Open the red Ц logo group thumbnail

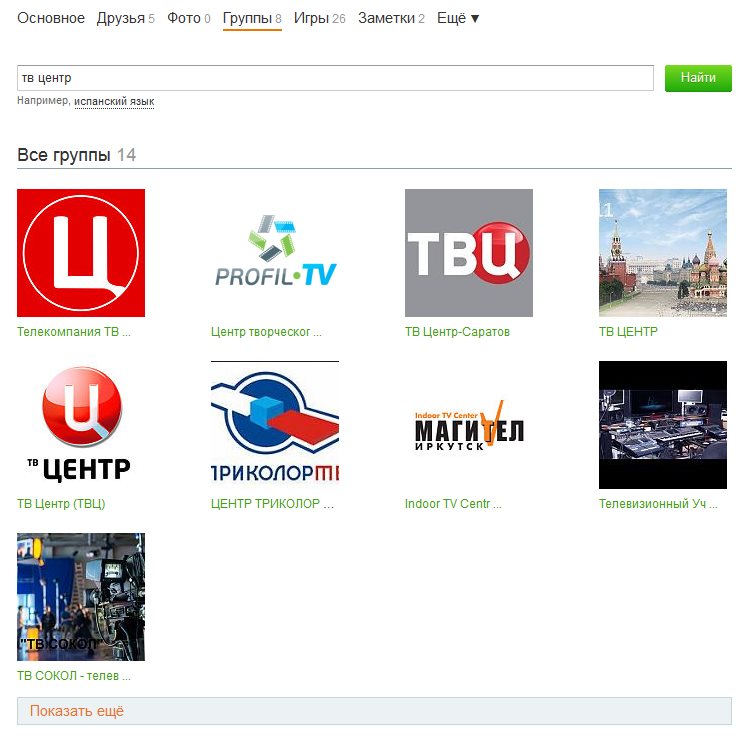(x=81, y=253)
